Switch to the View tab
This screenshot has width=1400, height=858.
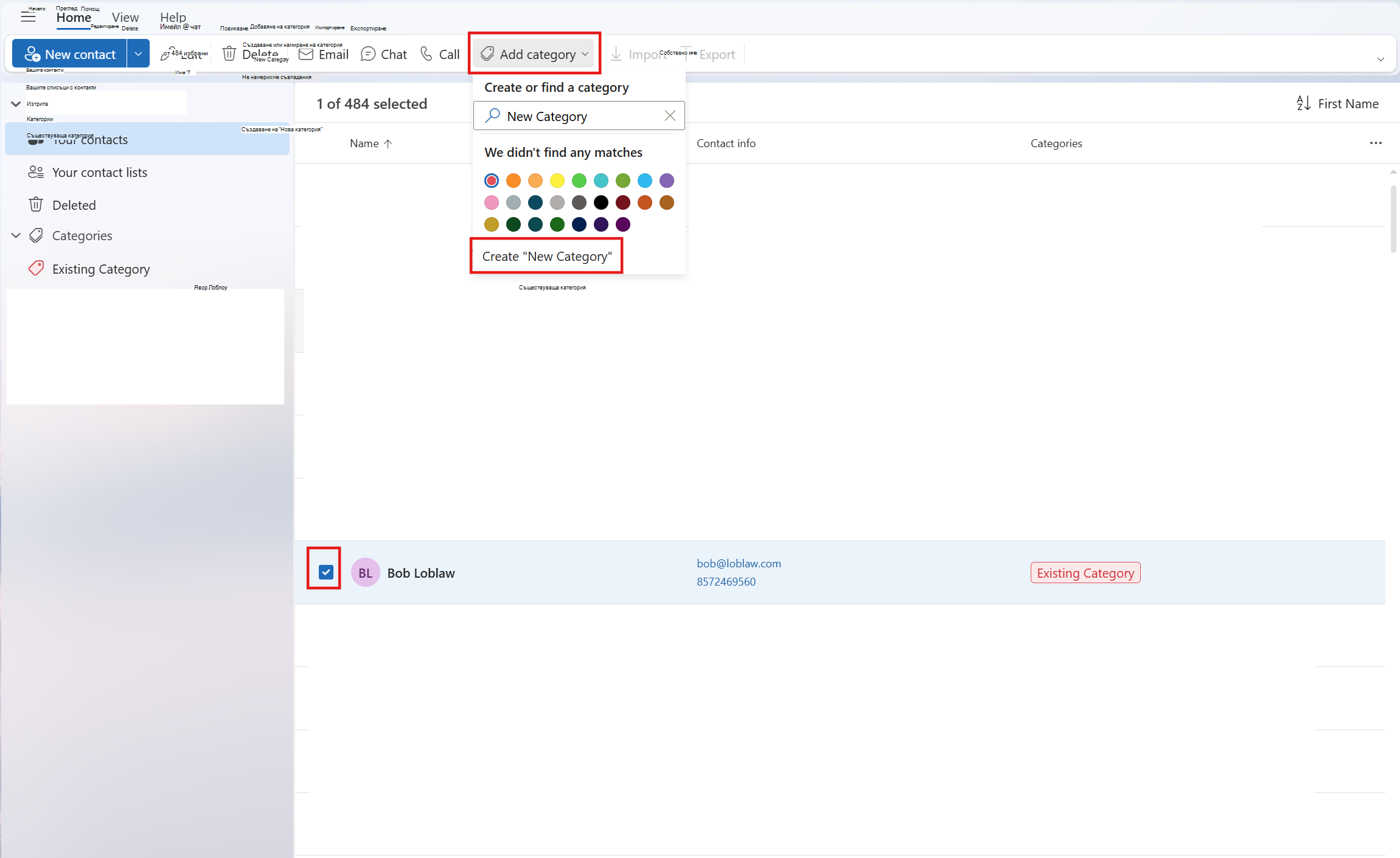point(125,17)
